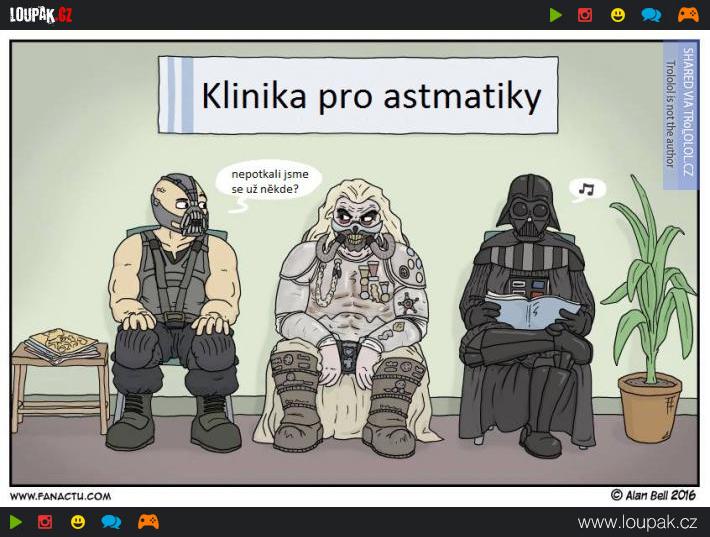Click the blue chat bubbles icon in footer
This screenshot has height=537, width=710.
[x=111, y=522]
